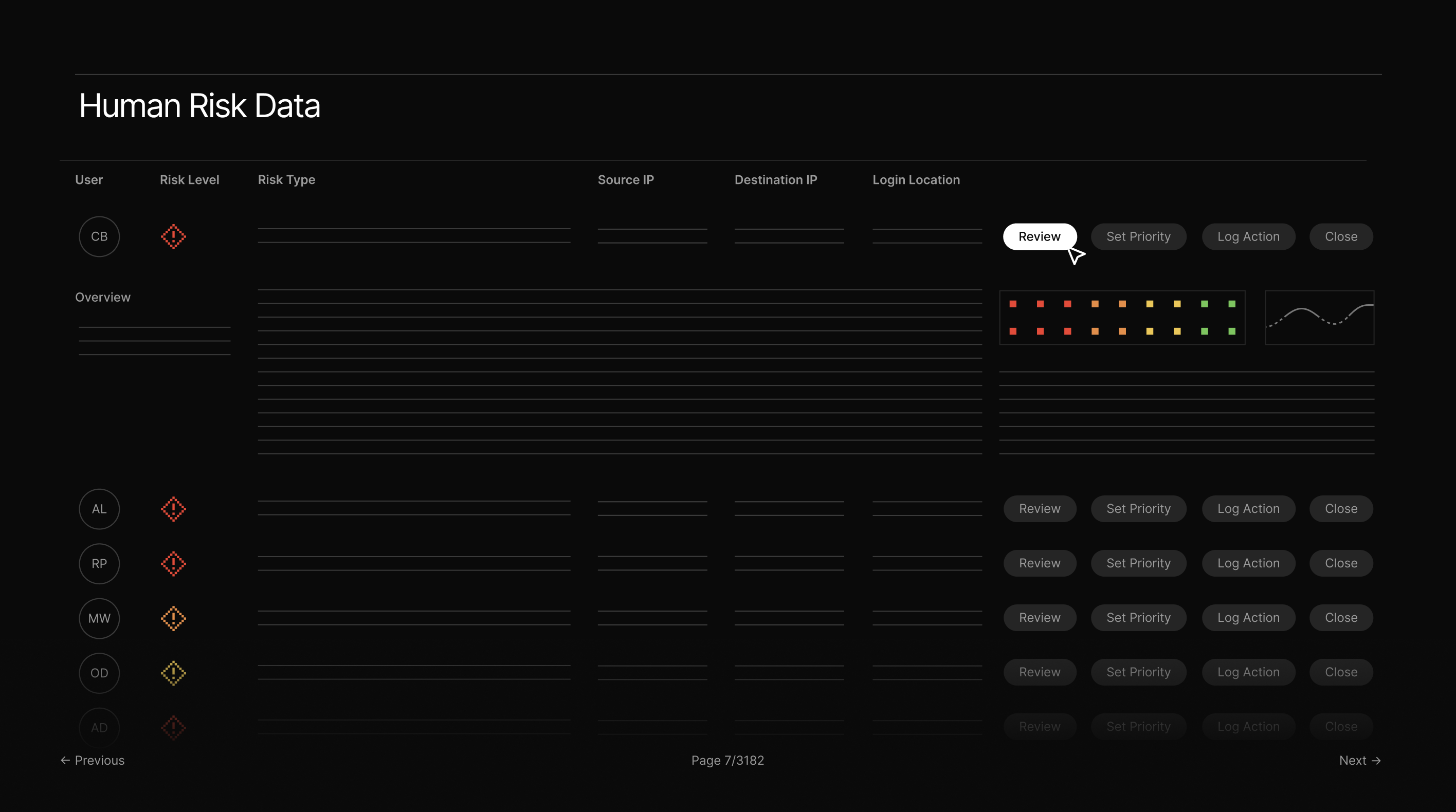Screen dimensions: 1456x812
Task: Click RP user's red risk level icon
Action: [173, 563]
